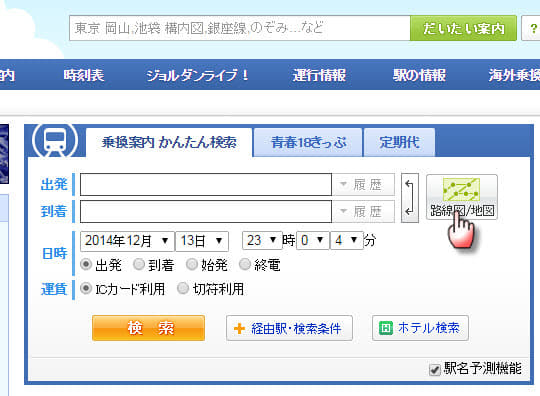
Task: Open 運行情報 in the navigation bar
Action: [x=319, y=75]
